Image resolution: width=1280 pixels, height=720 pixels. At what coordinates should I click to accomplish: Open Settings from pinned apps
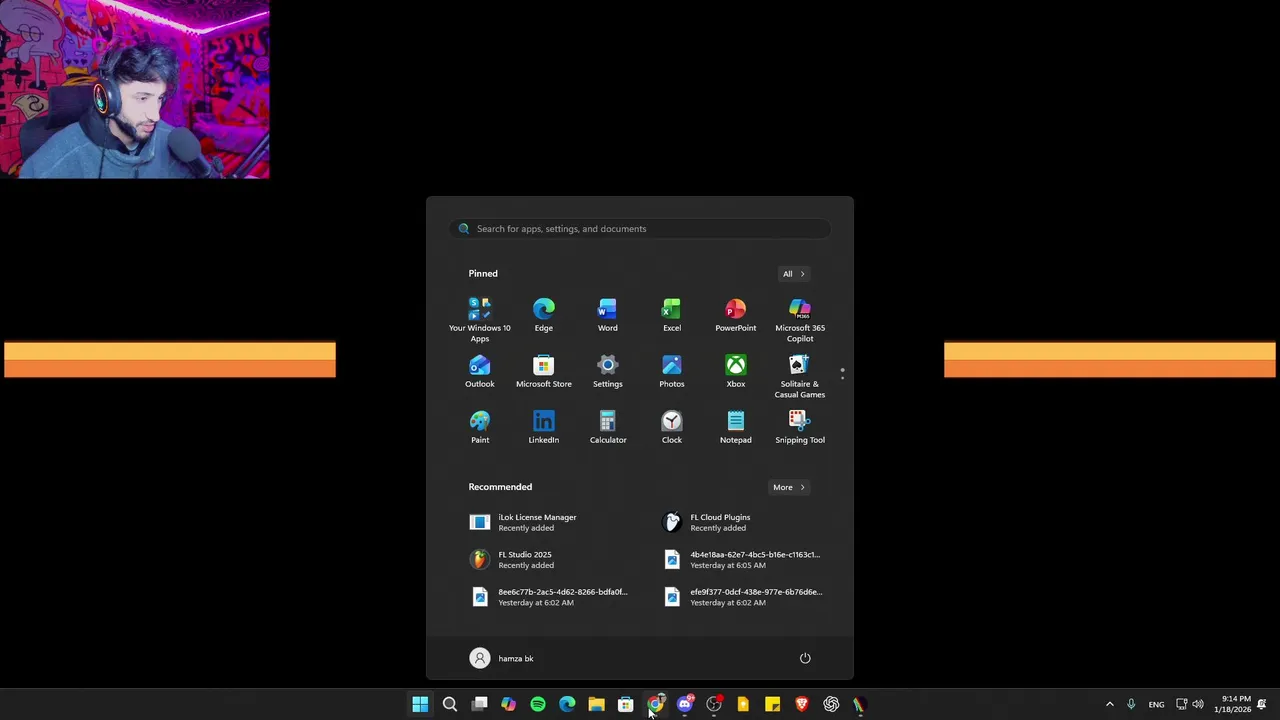pos(607,371)
